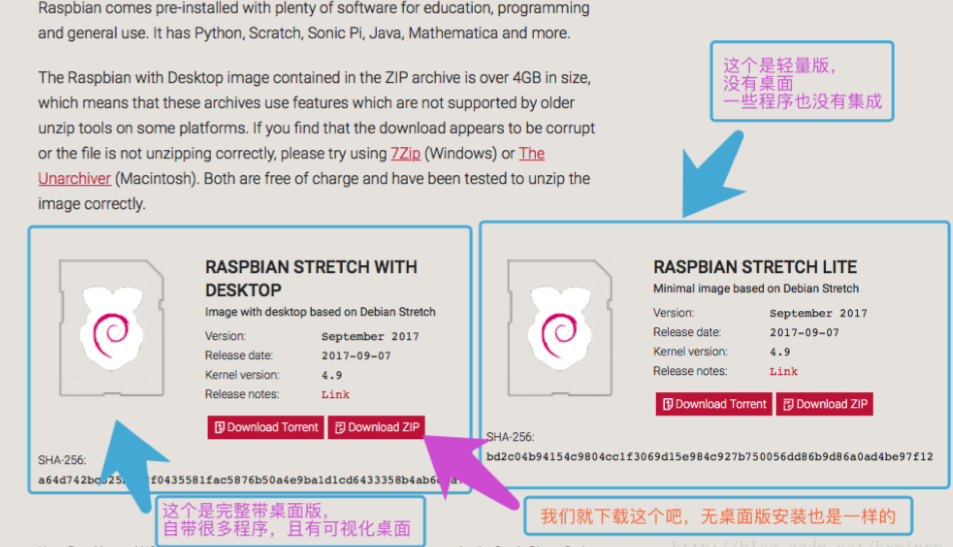The height and width of the screenshot is (547, 953).
Task: Open The Unarchiver link
Action: coord(74,179)
